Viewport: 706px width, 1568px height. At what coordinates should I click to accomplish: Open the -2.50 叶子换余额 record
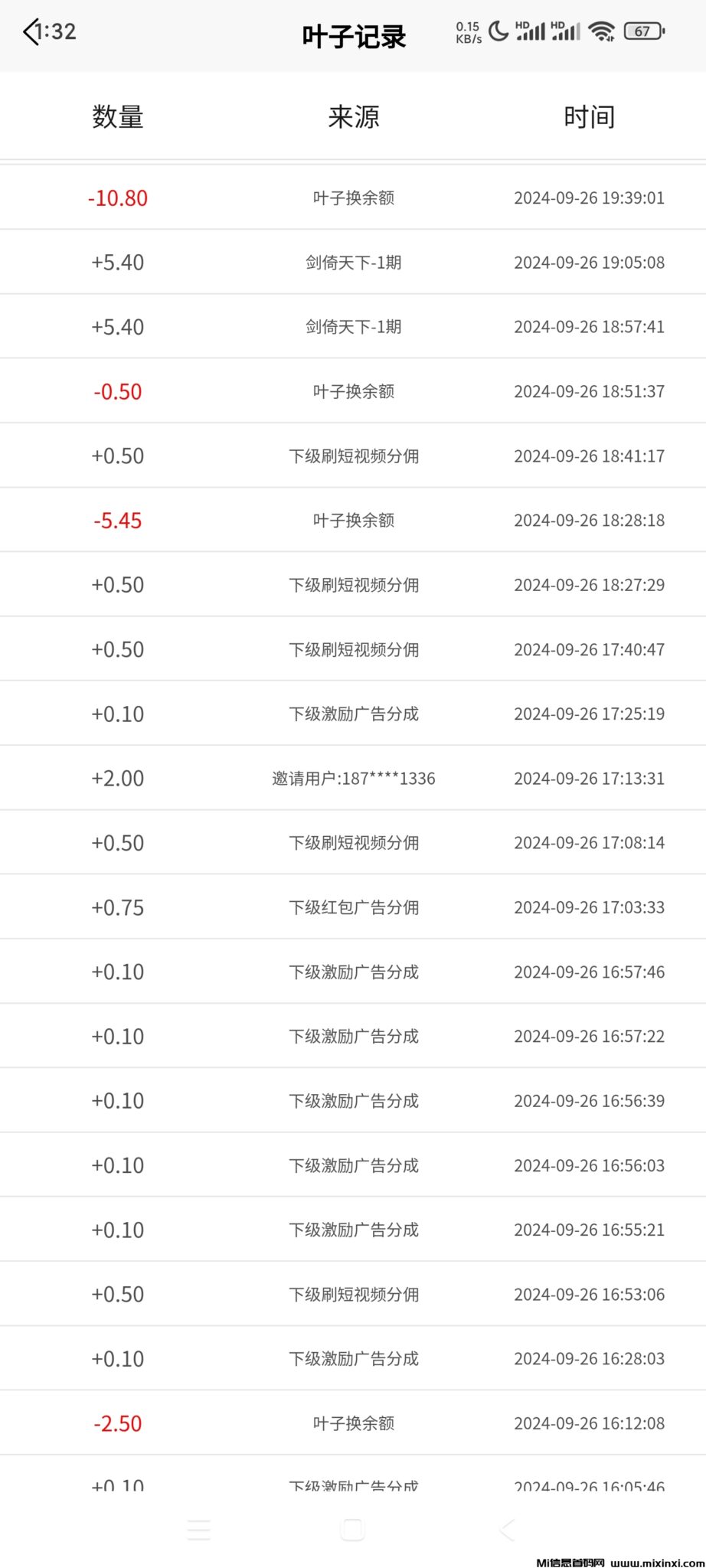point(353,1423)
